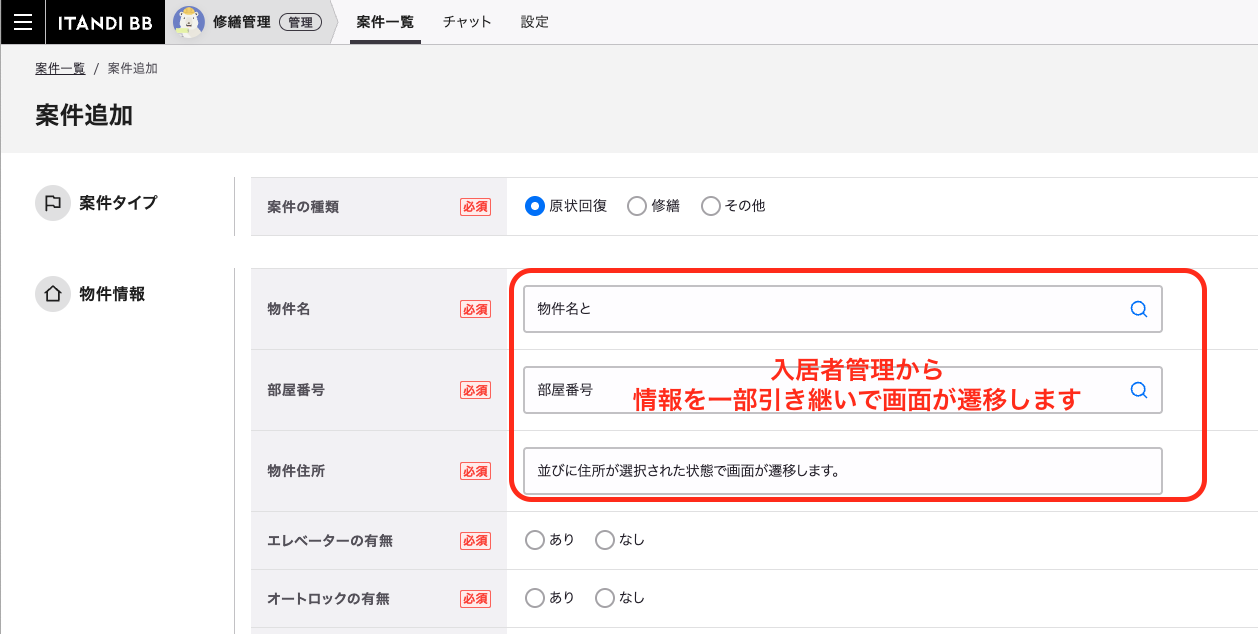Select the 原状回復 radio button
The image size is (1258, 634).
coord(534,206)
